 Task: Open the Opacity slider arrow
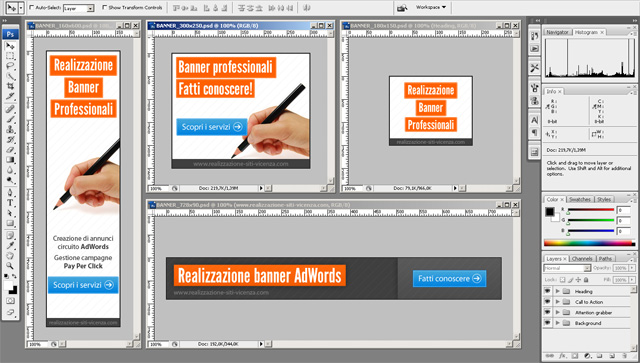632,268
